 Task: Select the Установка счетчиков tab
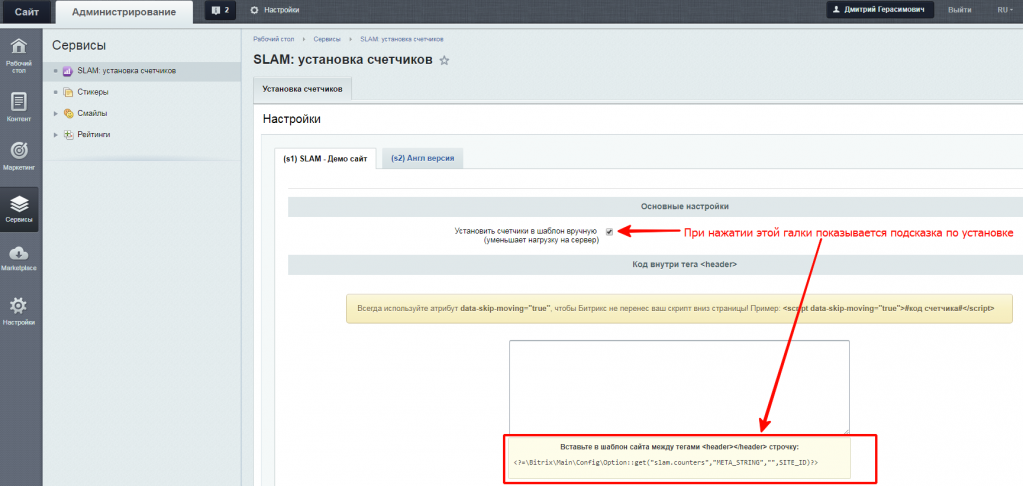pos(302,89)
